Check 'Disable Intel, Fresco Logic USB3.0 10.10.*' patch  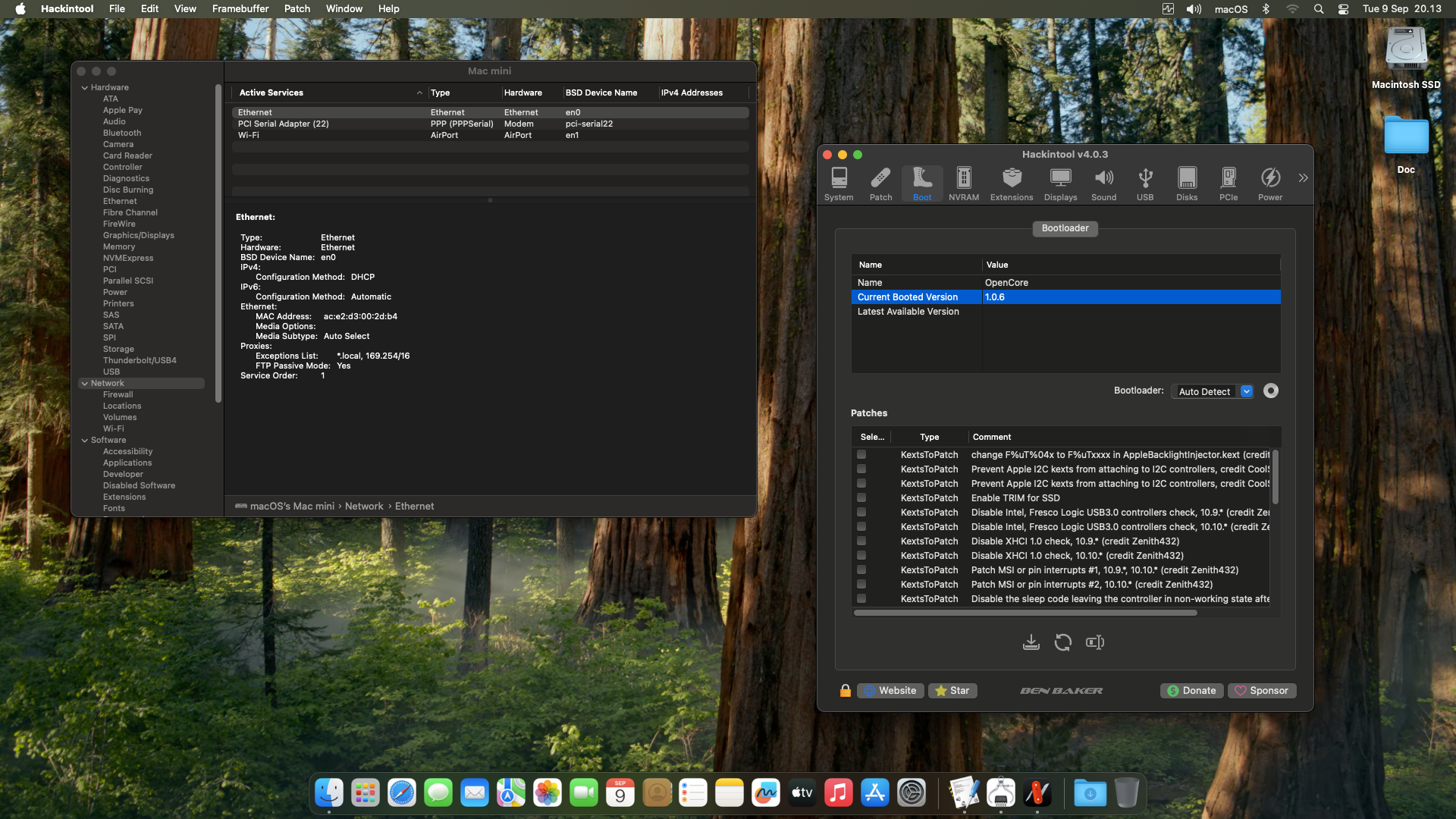pyautogui.click(x=861, y=526)
